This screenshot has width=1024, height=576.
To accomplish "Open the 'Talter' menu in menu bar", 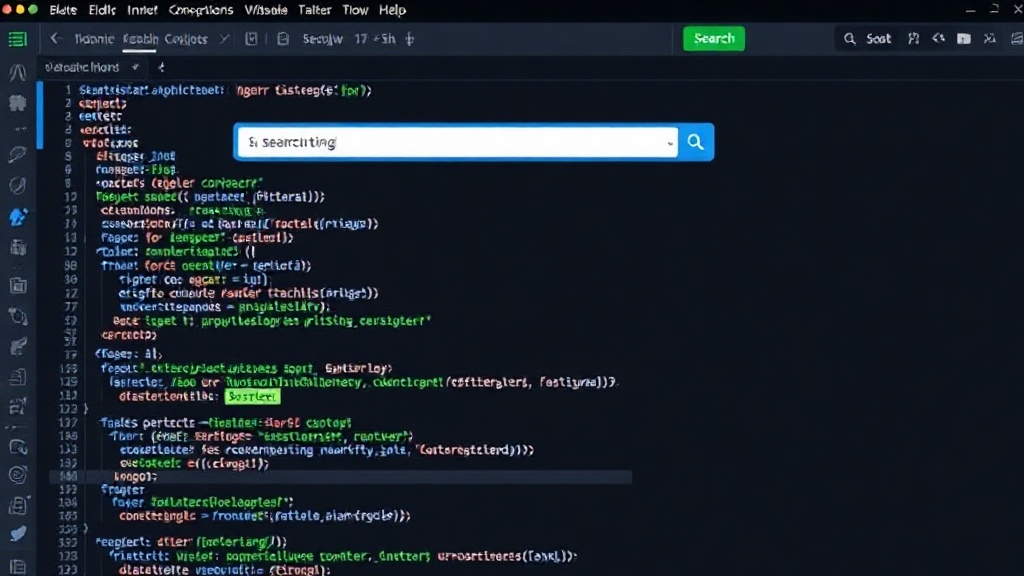I will [314, 10].
